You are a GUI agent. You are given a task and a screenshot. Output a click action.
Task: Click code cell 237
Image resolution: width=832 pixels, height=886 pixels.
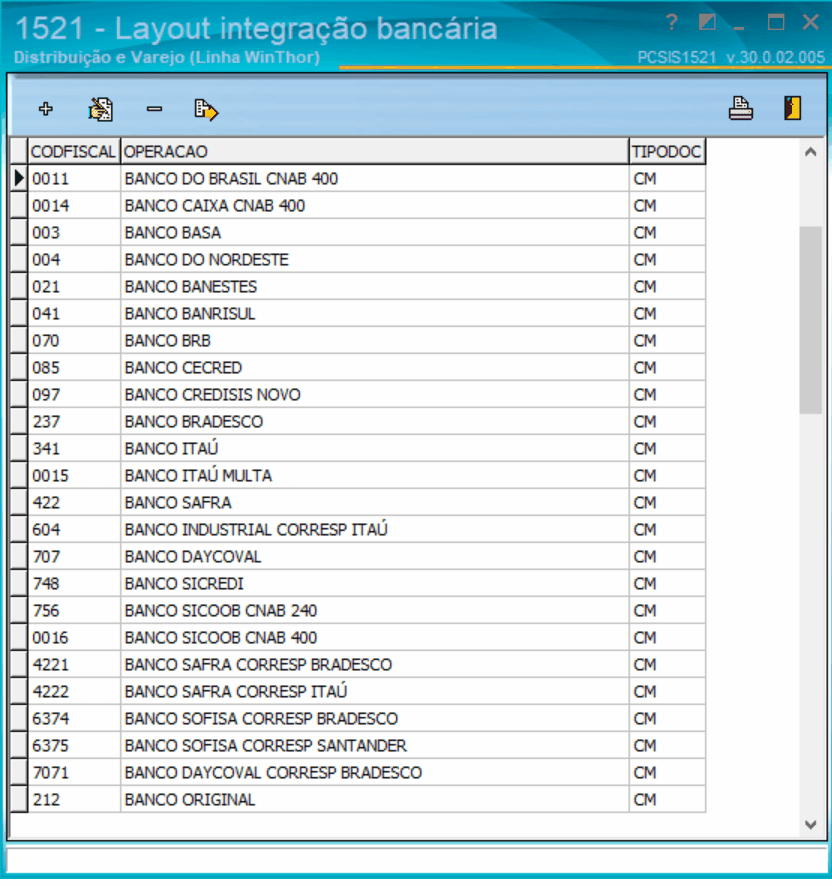coord(74,422)
